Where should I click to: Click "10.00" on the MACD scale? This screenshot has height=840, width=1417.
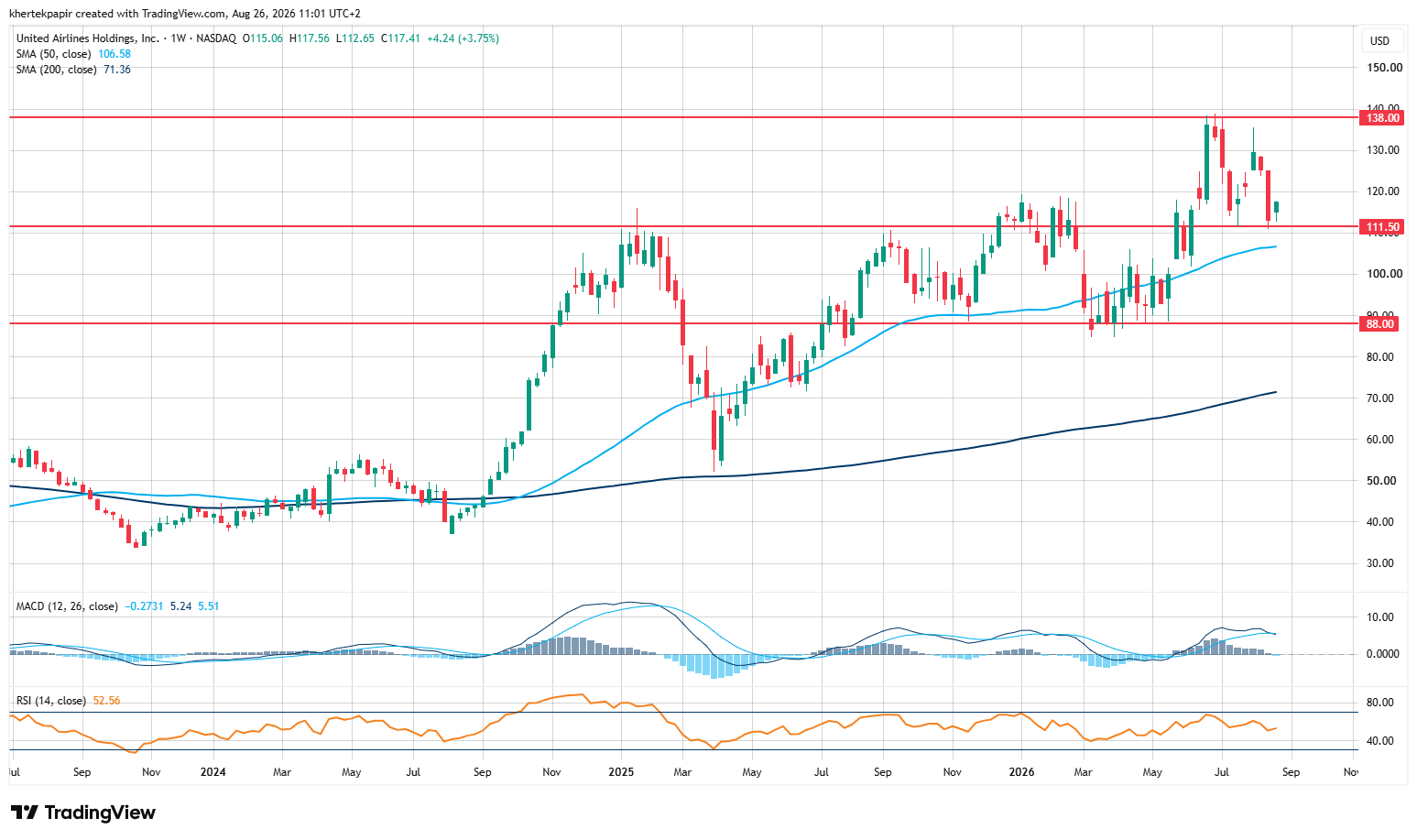pos(1380,617)
